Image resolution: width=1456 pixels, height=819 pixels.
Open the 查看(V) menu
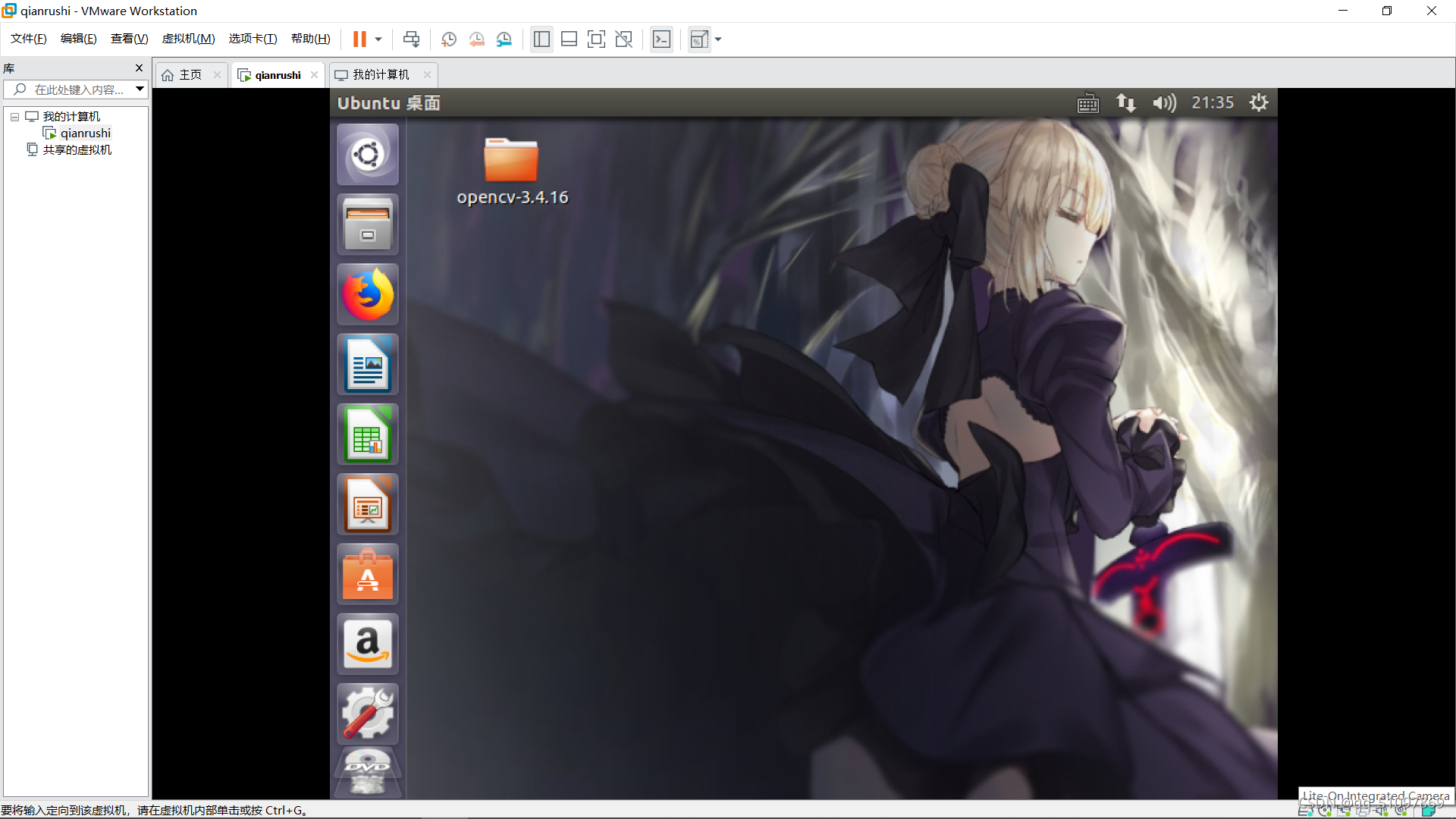(129, 39)
